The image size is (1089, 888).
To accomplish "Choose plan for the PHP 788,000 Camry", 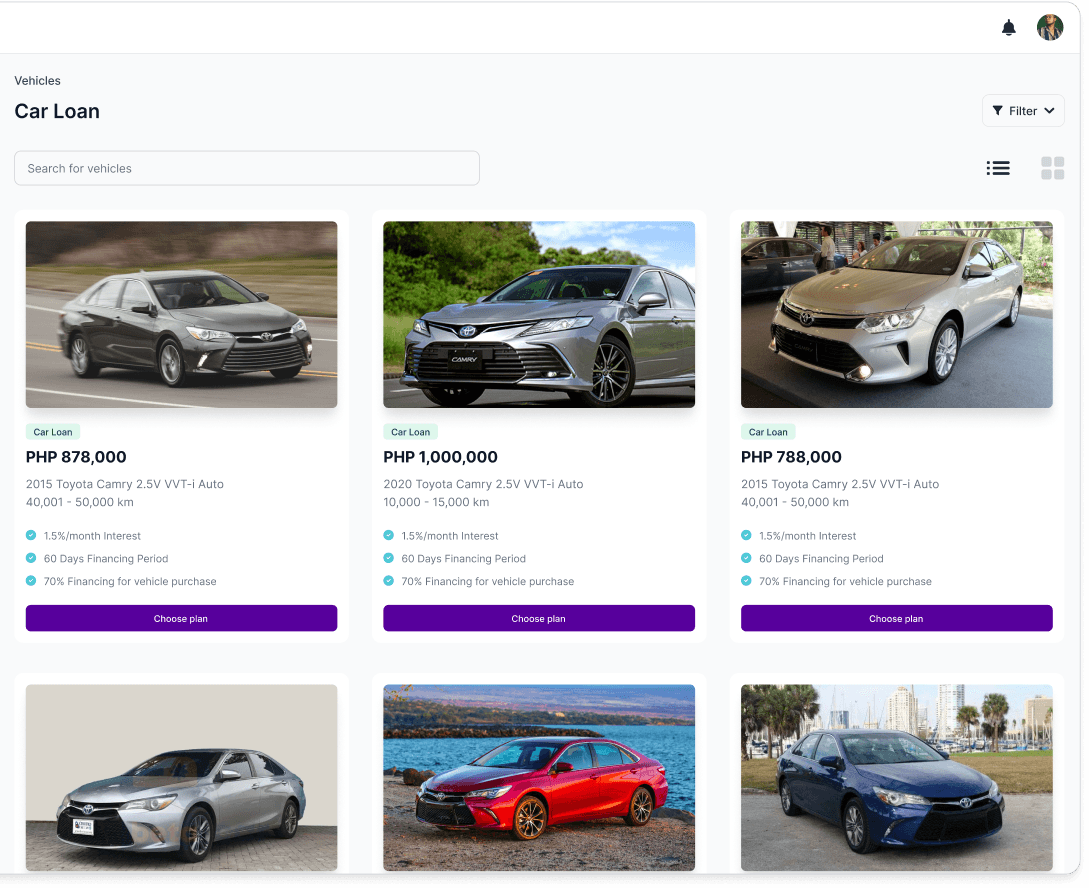I will click(896, 618).
